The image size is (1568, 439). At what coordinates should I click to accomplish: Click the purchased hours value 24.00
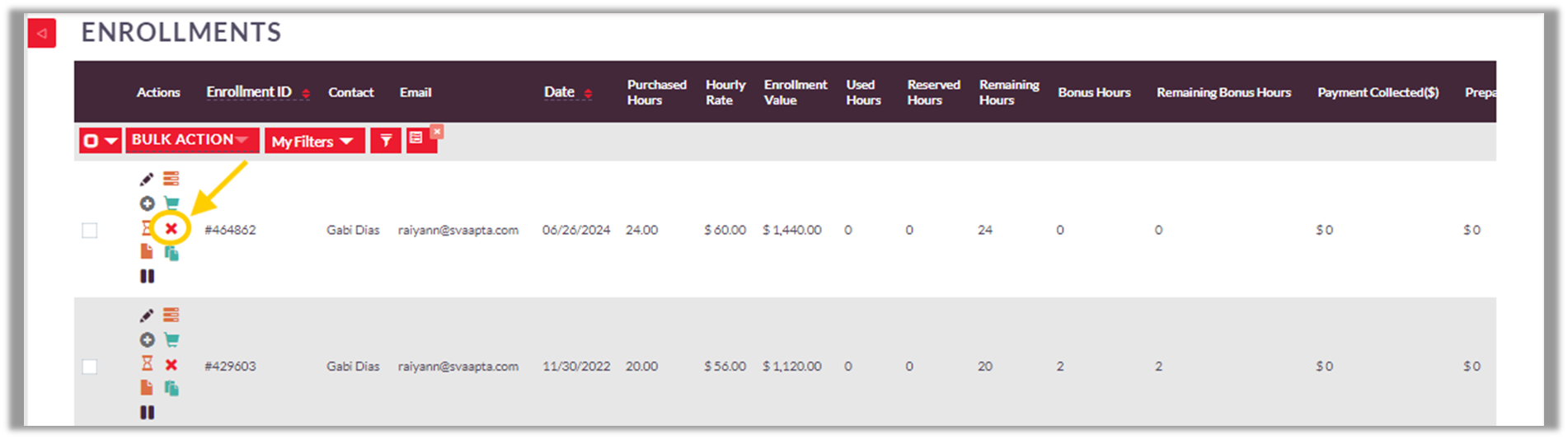coord(641,230)
